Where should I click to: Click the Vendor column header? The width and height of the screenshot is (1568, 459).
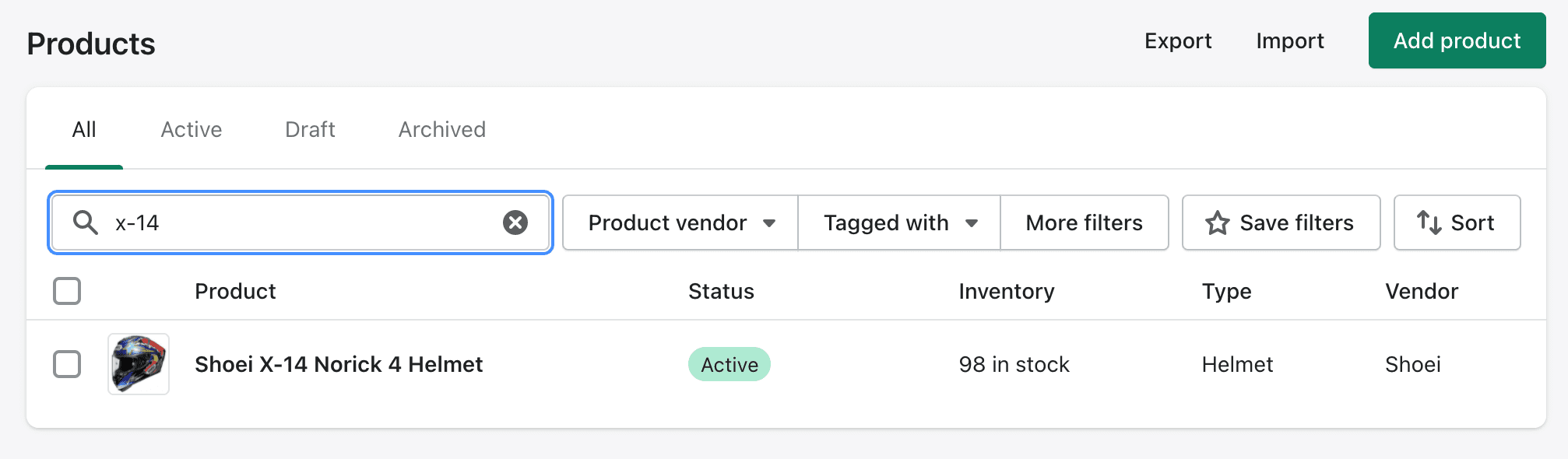tap(1422, 291)
